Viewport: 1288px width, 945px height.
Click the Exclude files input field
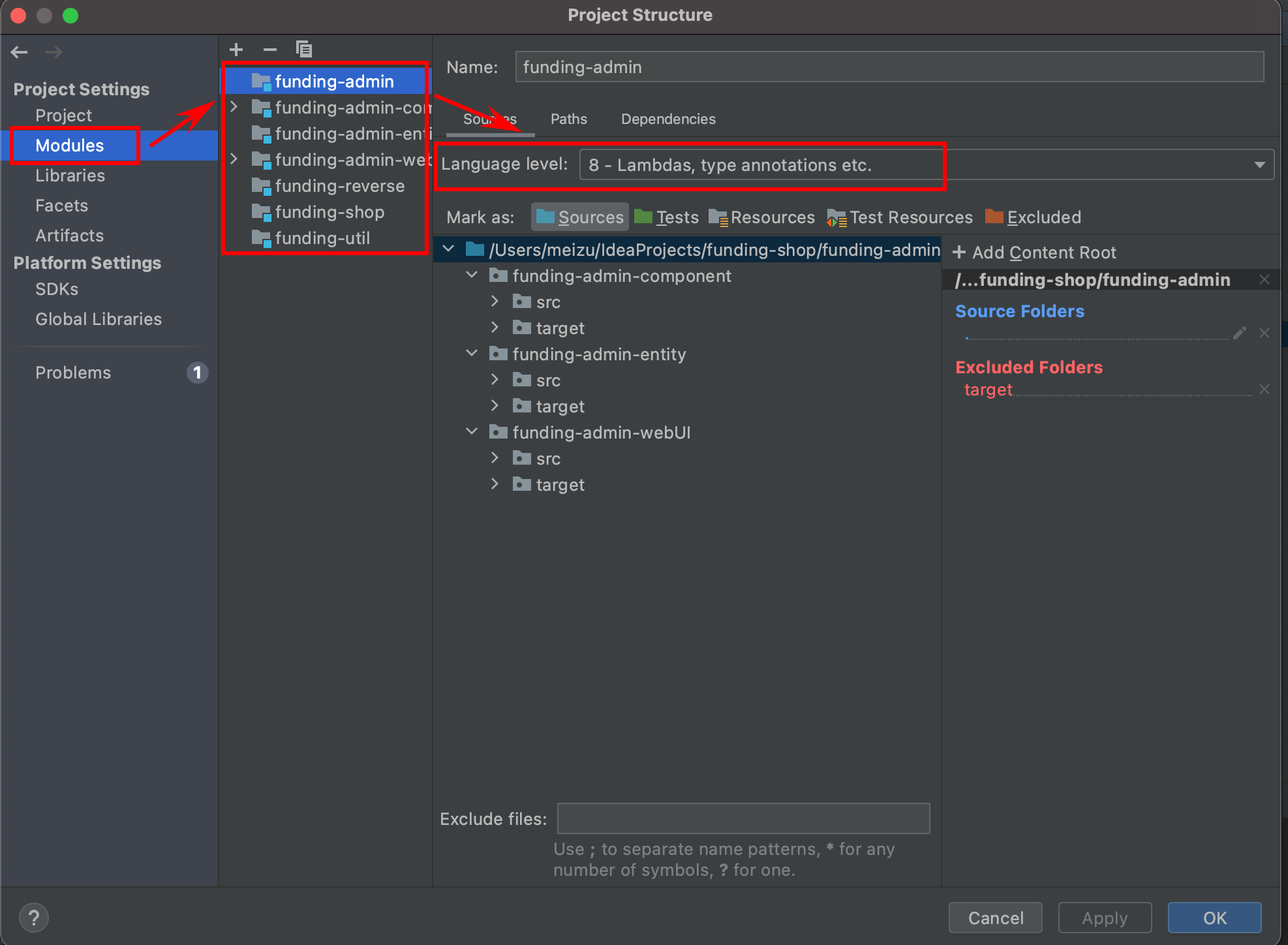point(743,818)
